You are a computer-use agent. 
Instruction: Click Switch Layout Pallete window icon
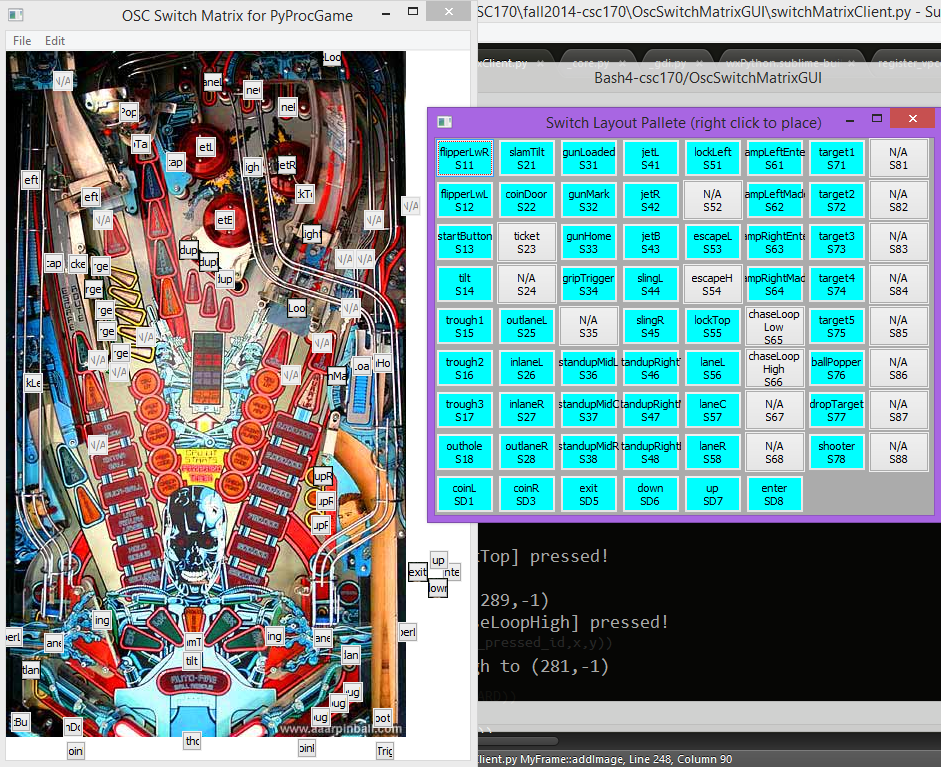445,122
